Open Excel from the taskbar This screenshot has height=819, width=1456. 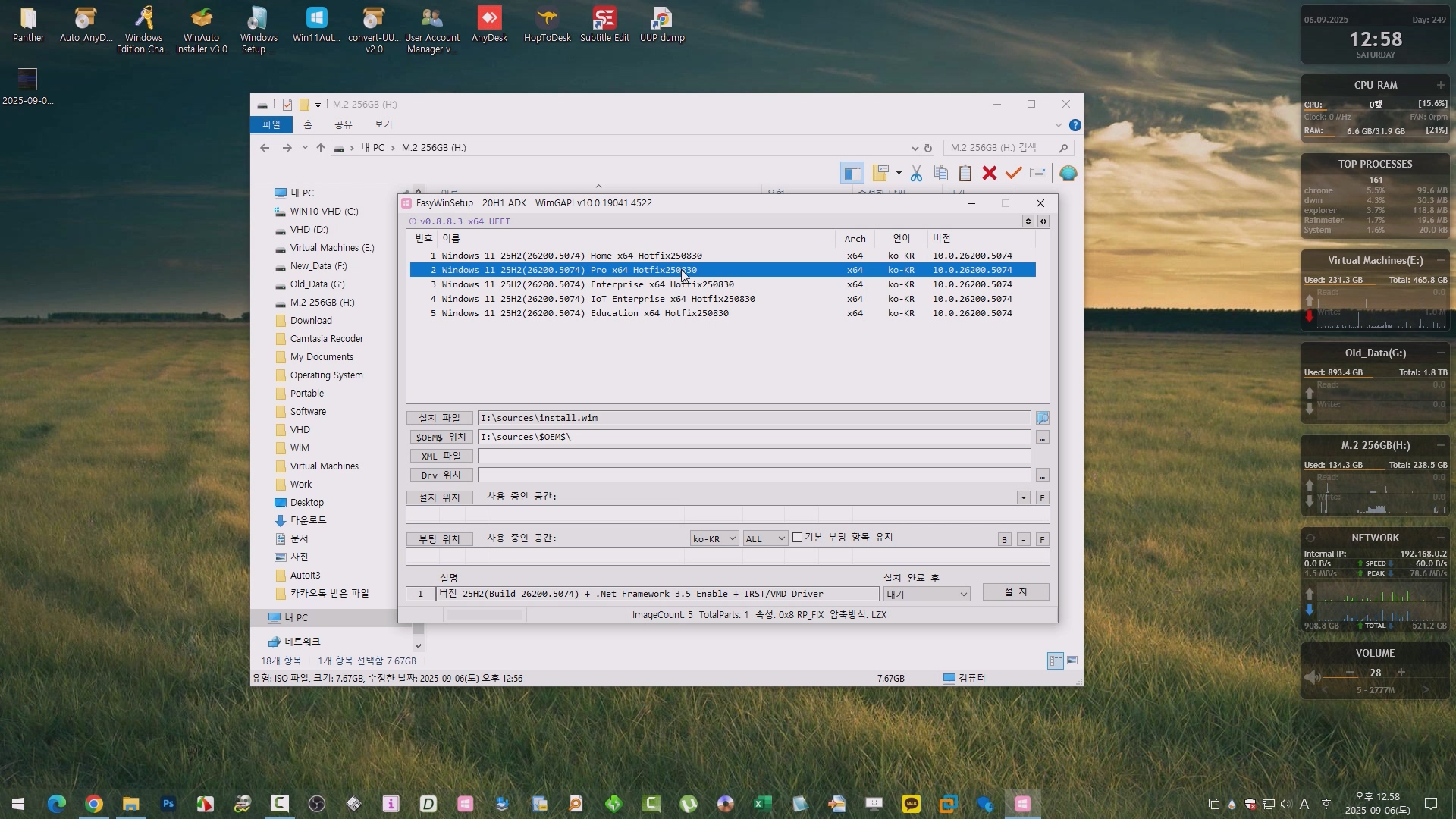coord(762,804)
